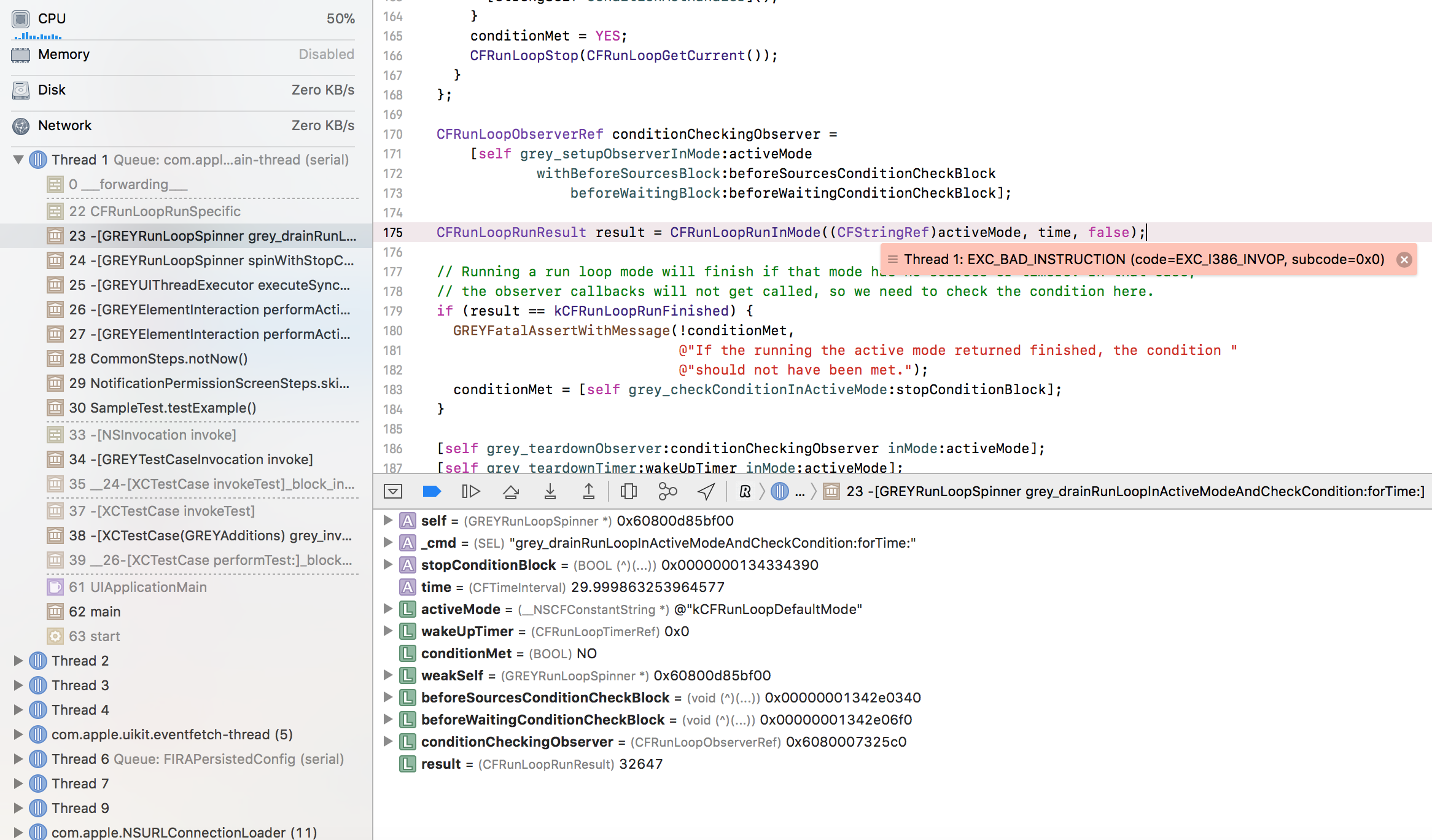Click thread icon in debug jump bar
Image resolution: width=1432 pixels, height=840 pixels.
tap(779, 491)
